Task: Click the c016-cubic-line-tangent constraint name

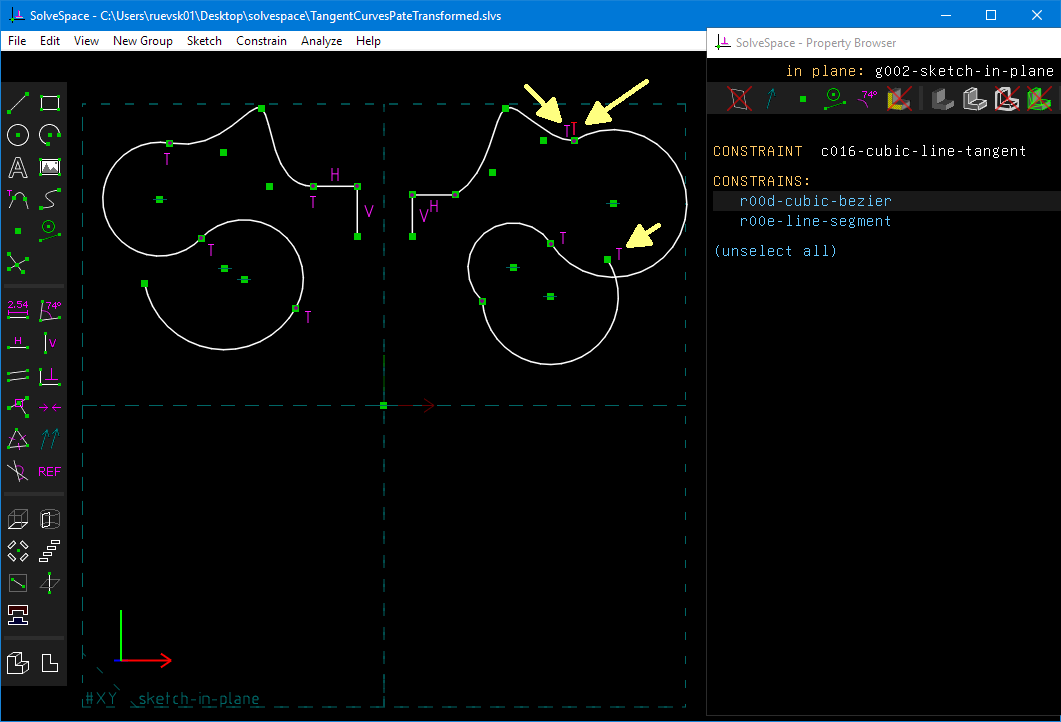Action: (923, 151)
